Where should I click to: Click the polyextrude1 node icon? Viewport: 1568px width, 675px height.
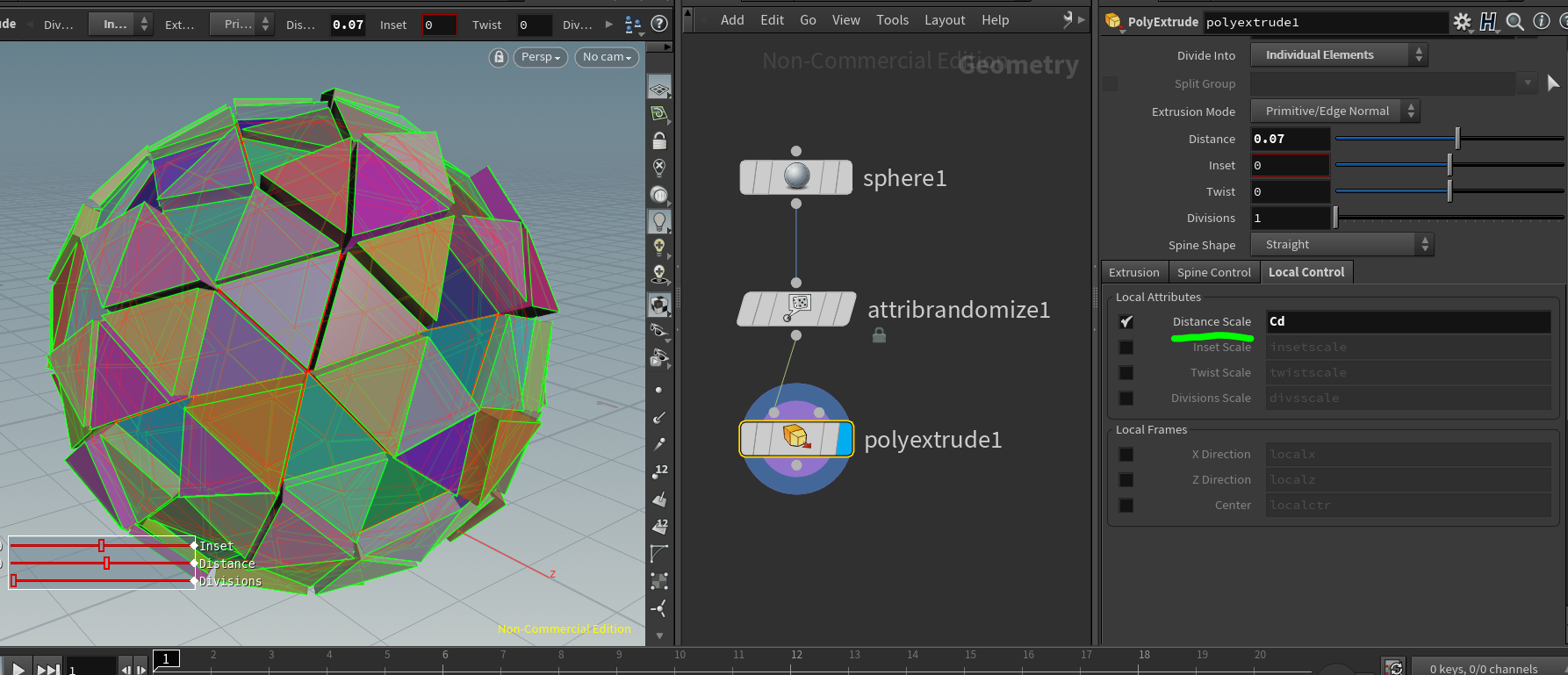click(x=795, y=438)
